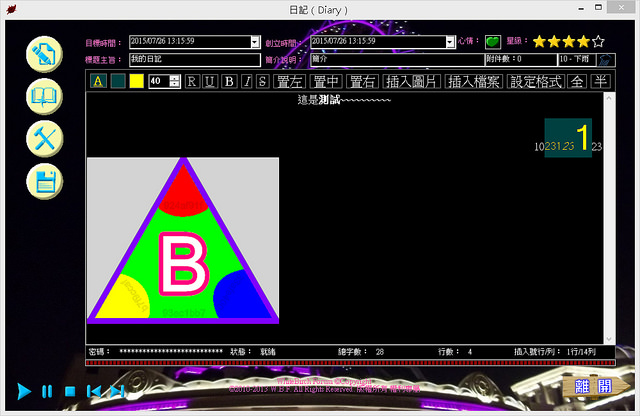Skip to previous track
This screenshot has height=416, width=640.
tap(94, 392)
